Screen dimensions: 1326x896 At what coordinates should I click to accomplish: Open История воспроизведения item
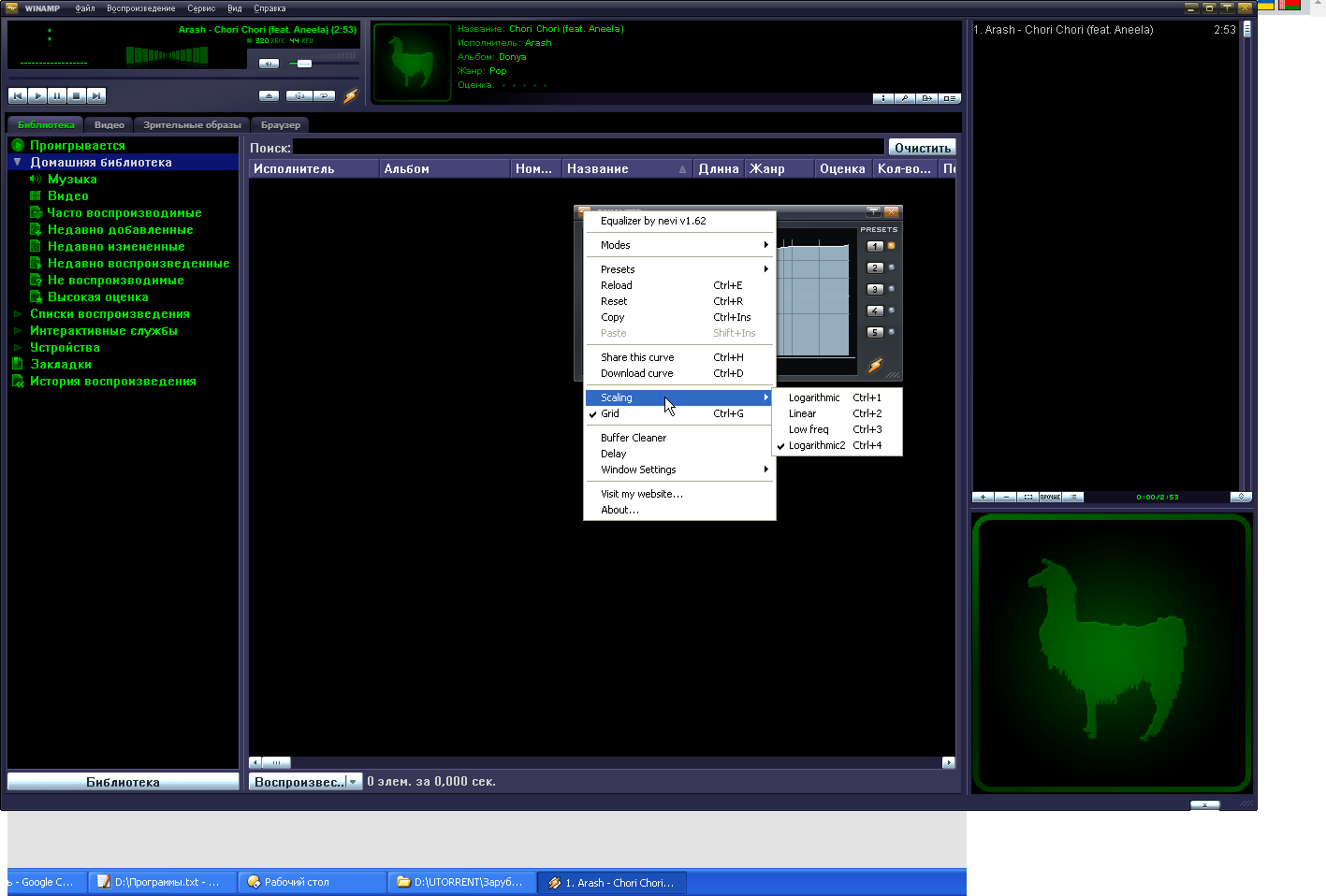pos(112,381)
